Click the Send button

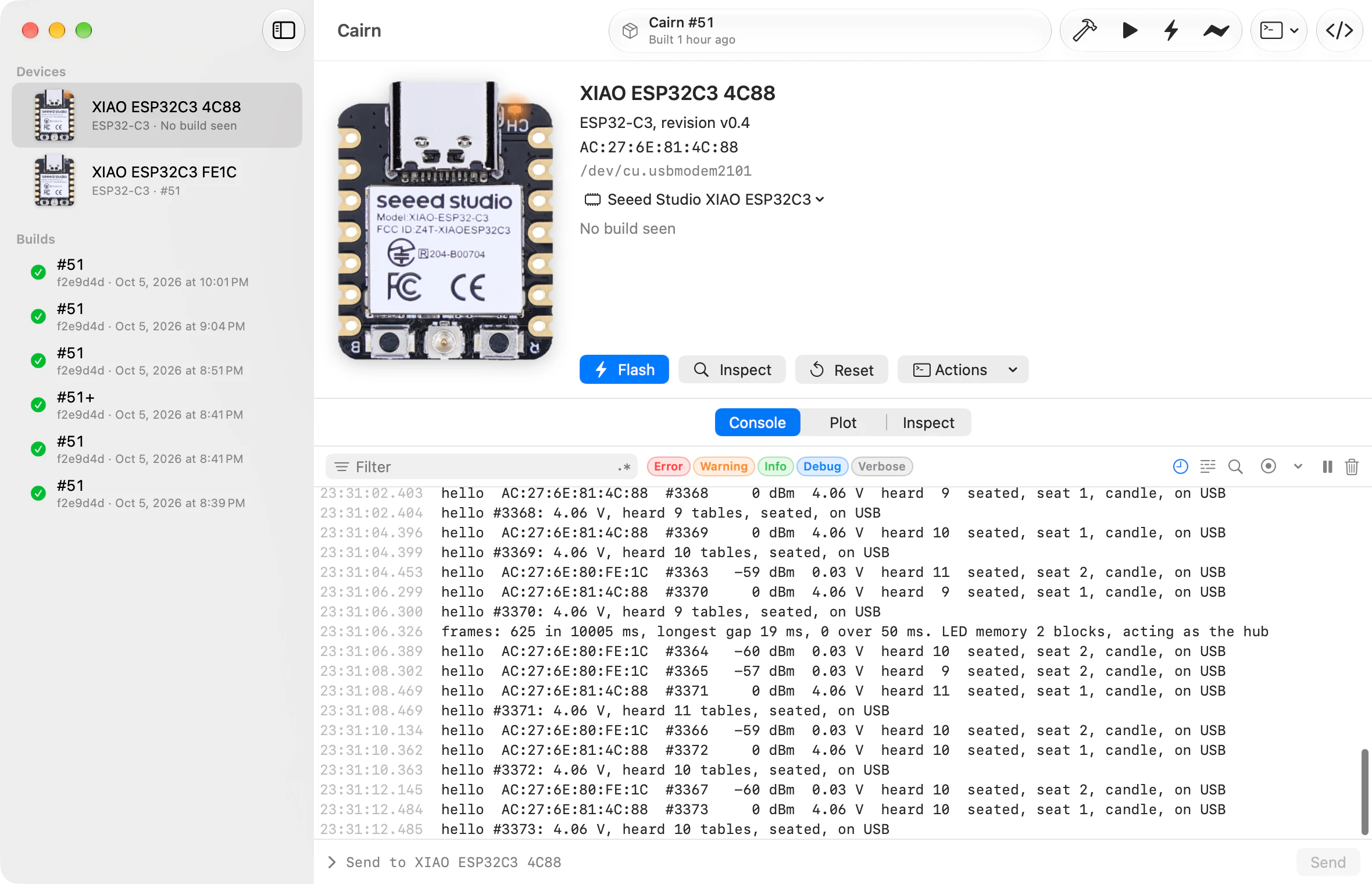pos(1328,862)
